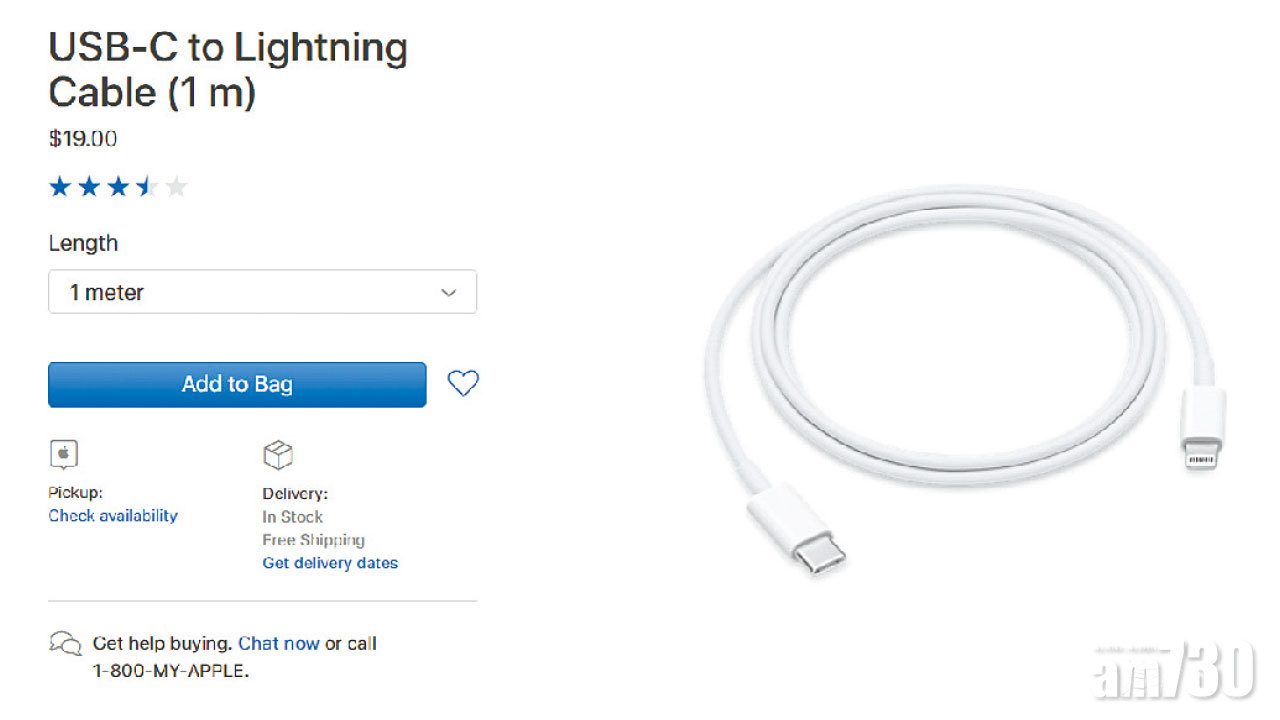Click the half-filled fourth rating star

click(x=147, y=186)
